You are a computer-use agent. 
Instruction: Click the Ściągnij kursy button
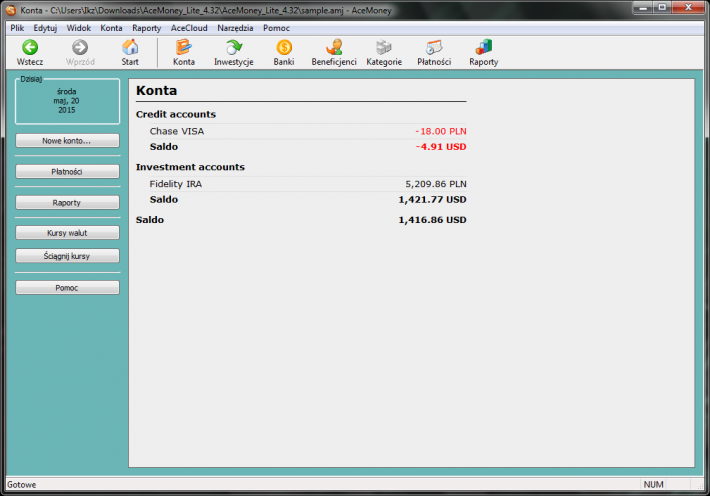pos(67,256)
